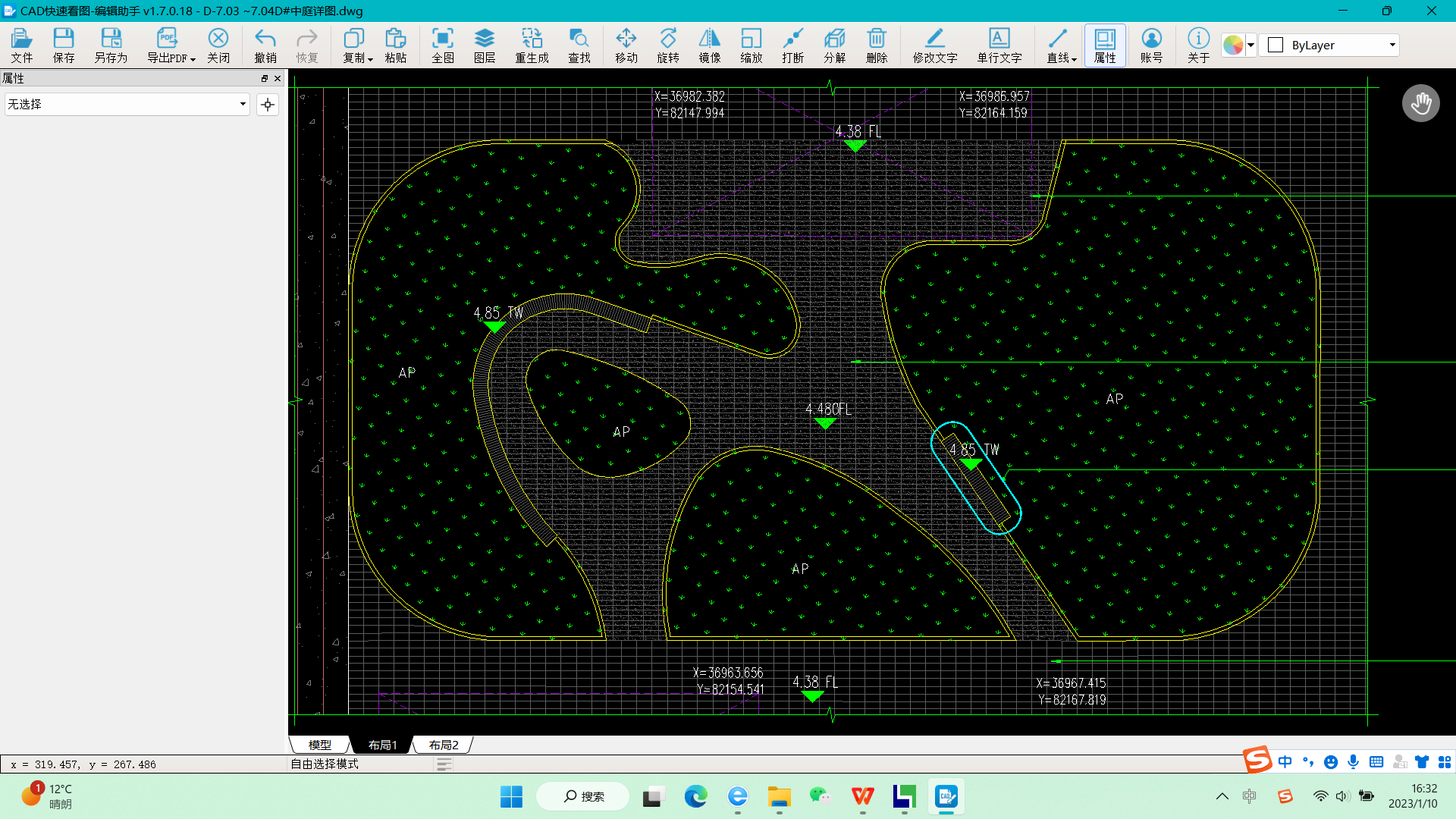
Task: Select the 分解 (Explode) tool
Action: [835, 45]
